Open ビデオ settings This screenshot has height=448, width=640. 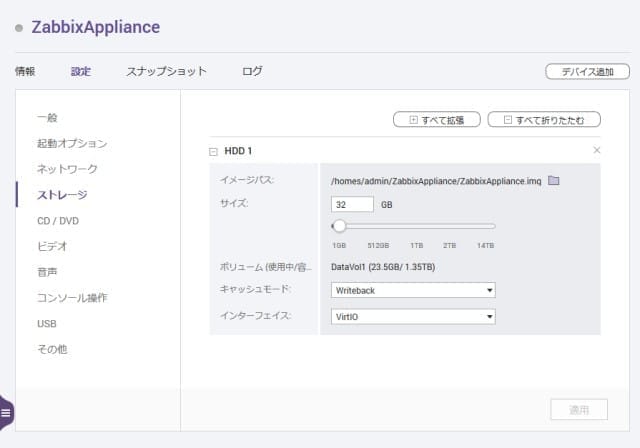coord(52,246)
